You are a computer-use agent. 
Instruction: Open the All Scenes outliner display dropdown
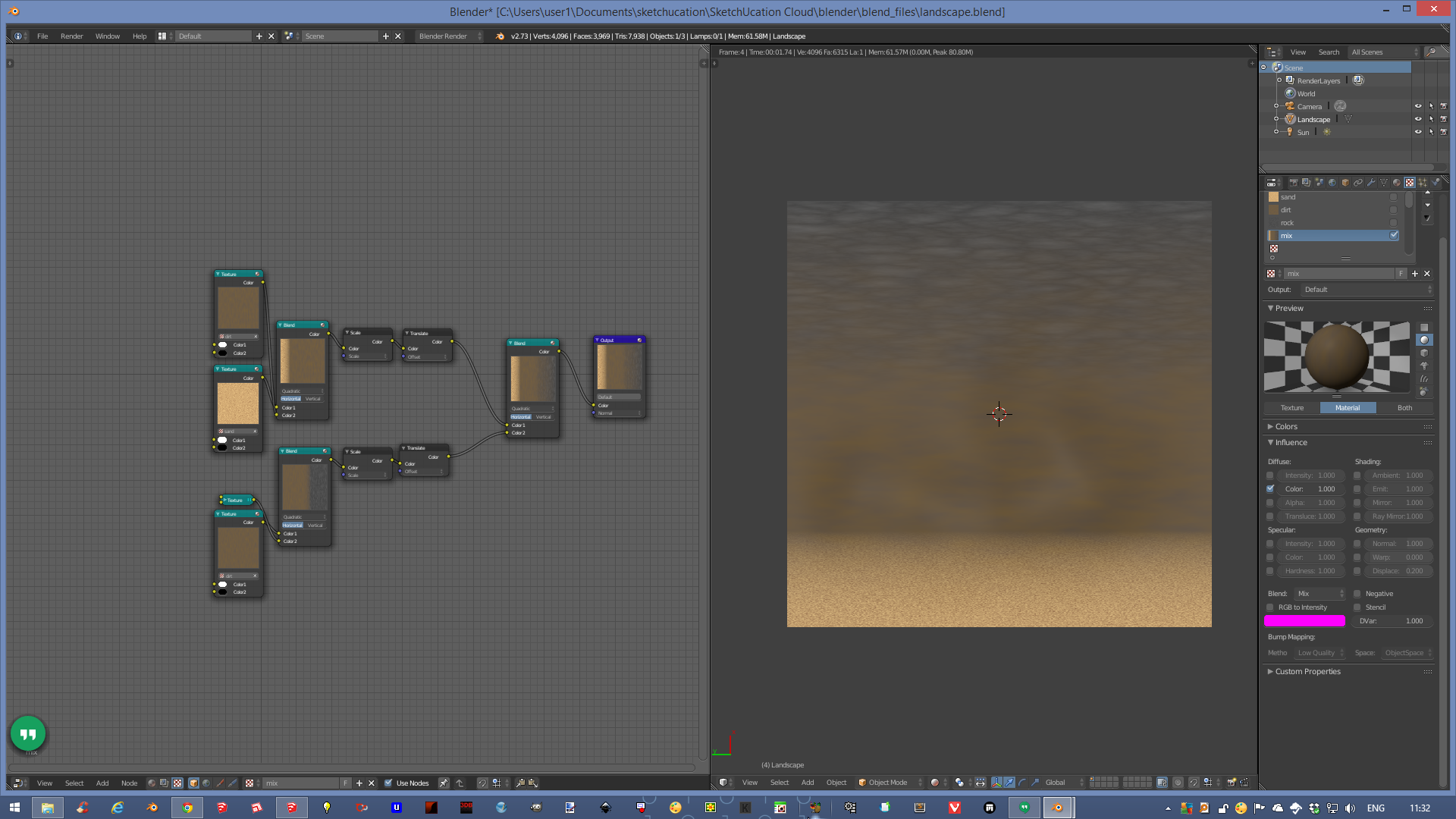point(1384,52)
